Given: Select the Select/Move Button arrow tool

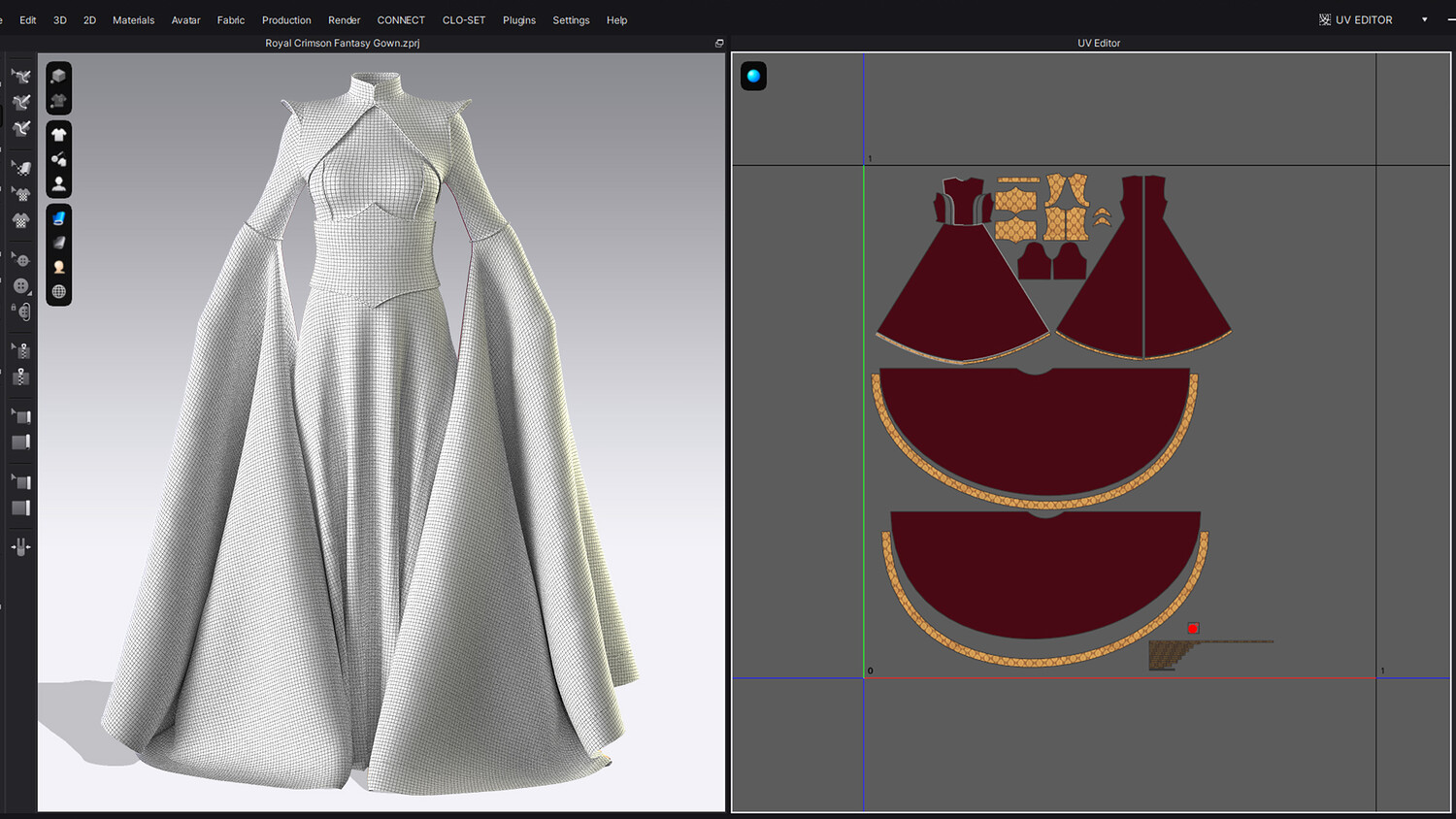Looking at the screenshot, I should coord(21,260).
